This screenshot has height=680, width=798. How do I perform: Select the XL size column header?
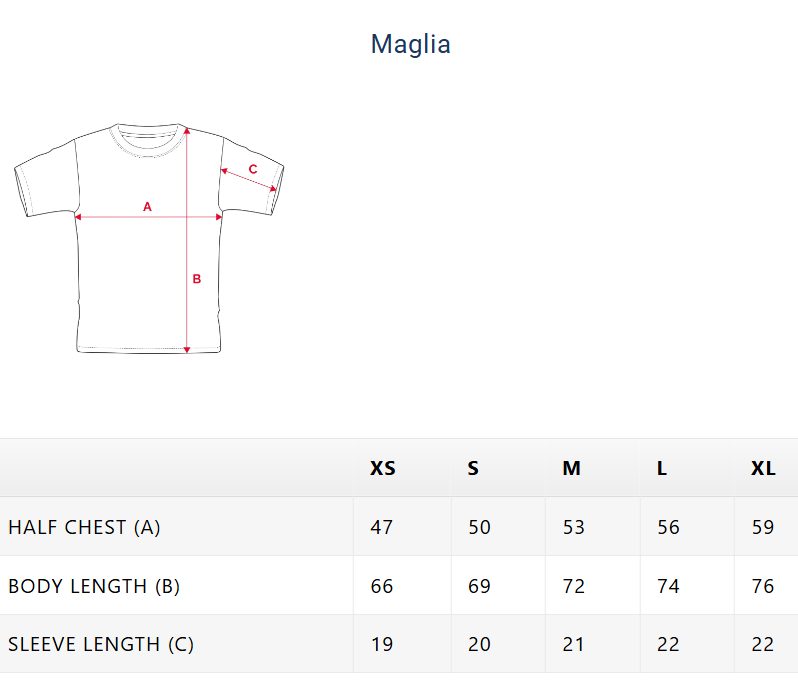pos(763,468)
